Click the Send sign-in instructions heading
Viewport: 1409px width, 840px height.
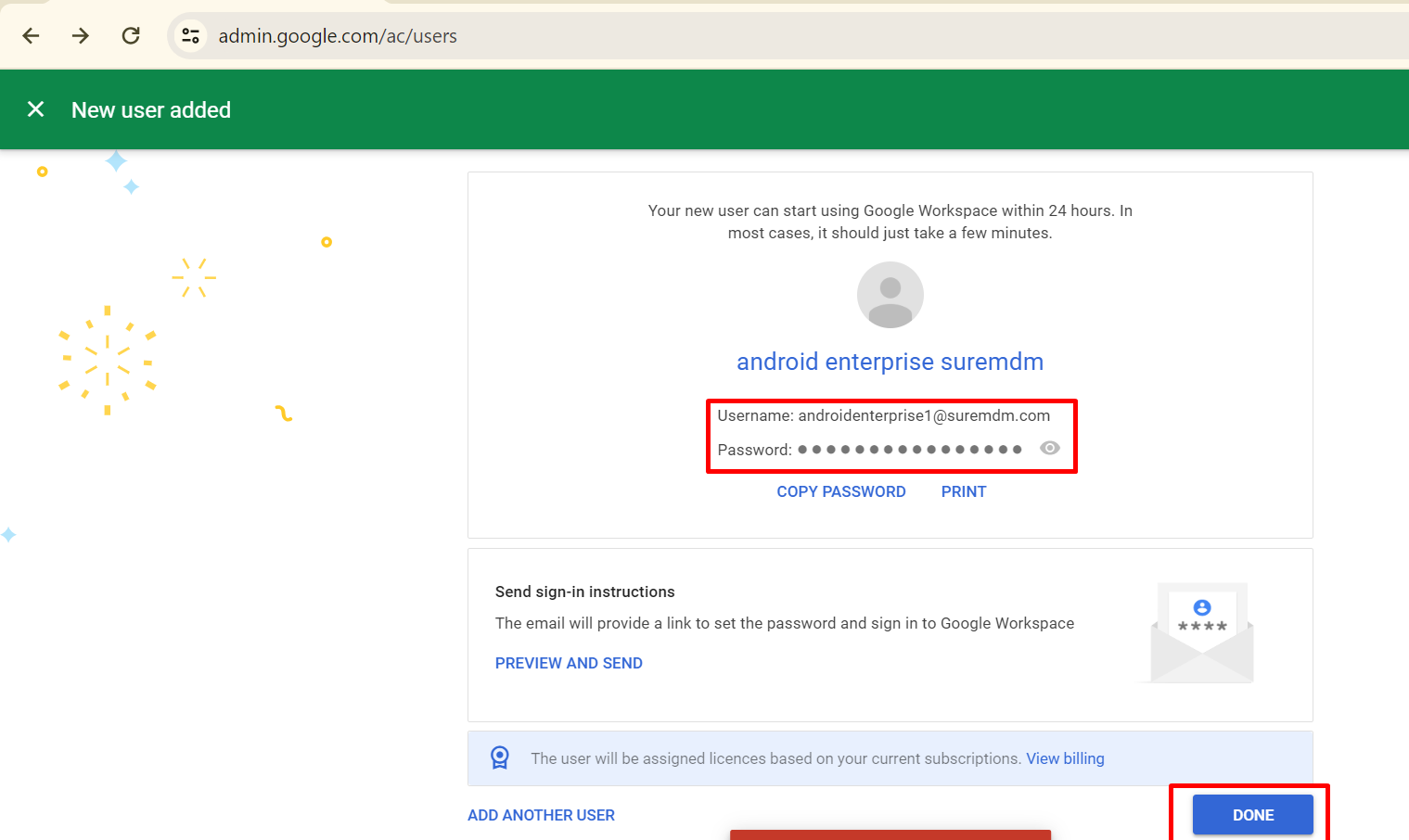pos(585,592)
